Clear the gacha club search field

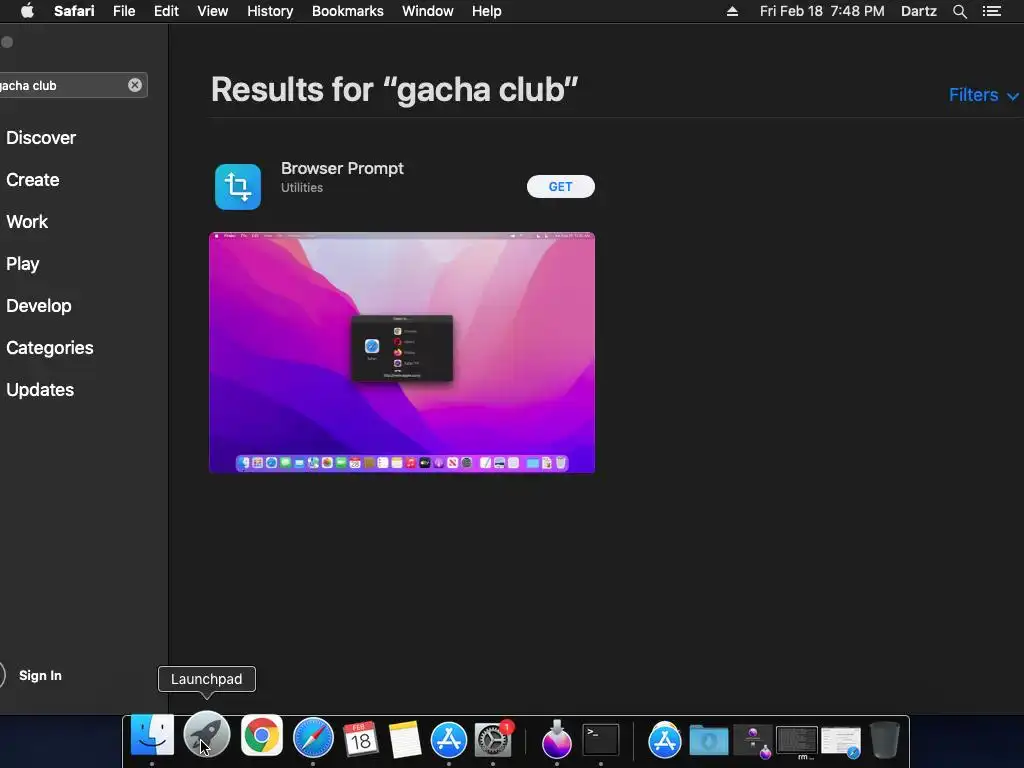point(135,85)
